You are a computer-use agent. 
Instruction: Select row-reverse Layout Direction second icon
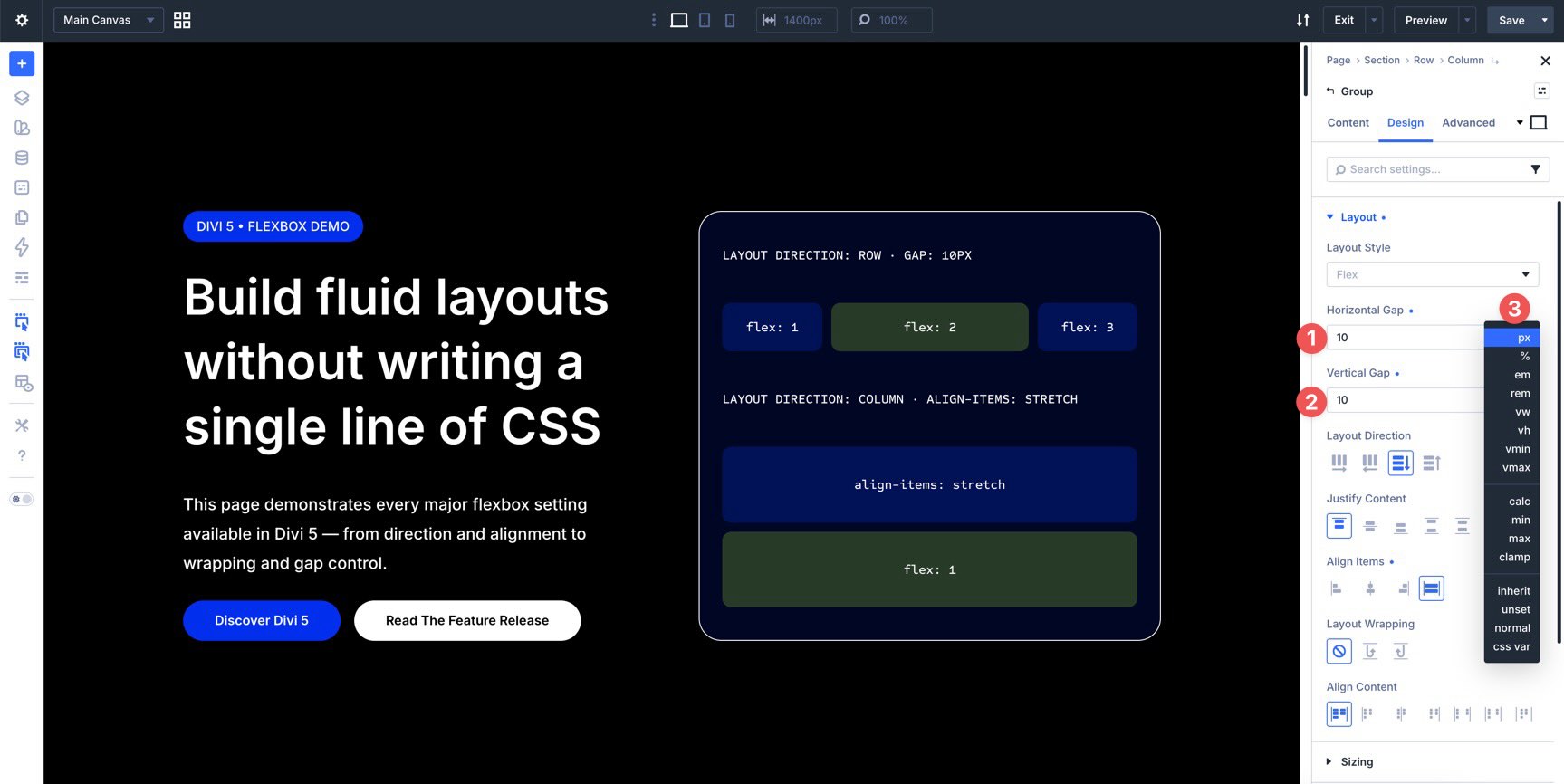coord(1370,463)
